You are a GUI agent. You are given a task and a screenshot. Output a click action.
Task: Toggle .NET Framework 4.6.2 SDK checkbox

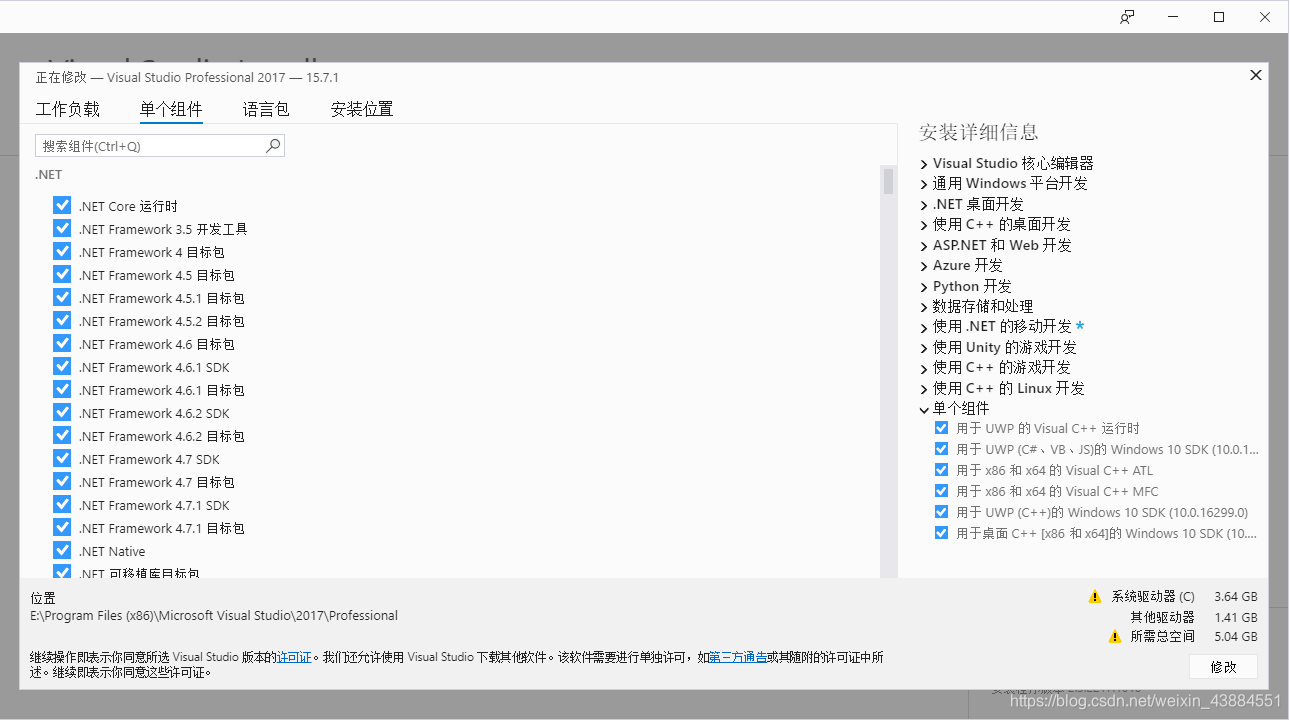click(x=62, y=413)
